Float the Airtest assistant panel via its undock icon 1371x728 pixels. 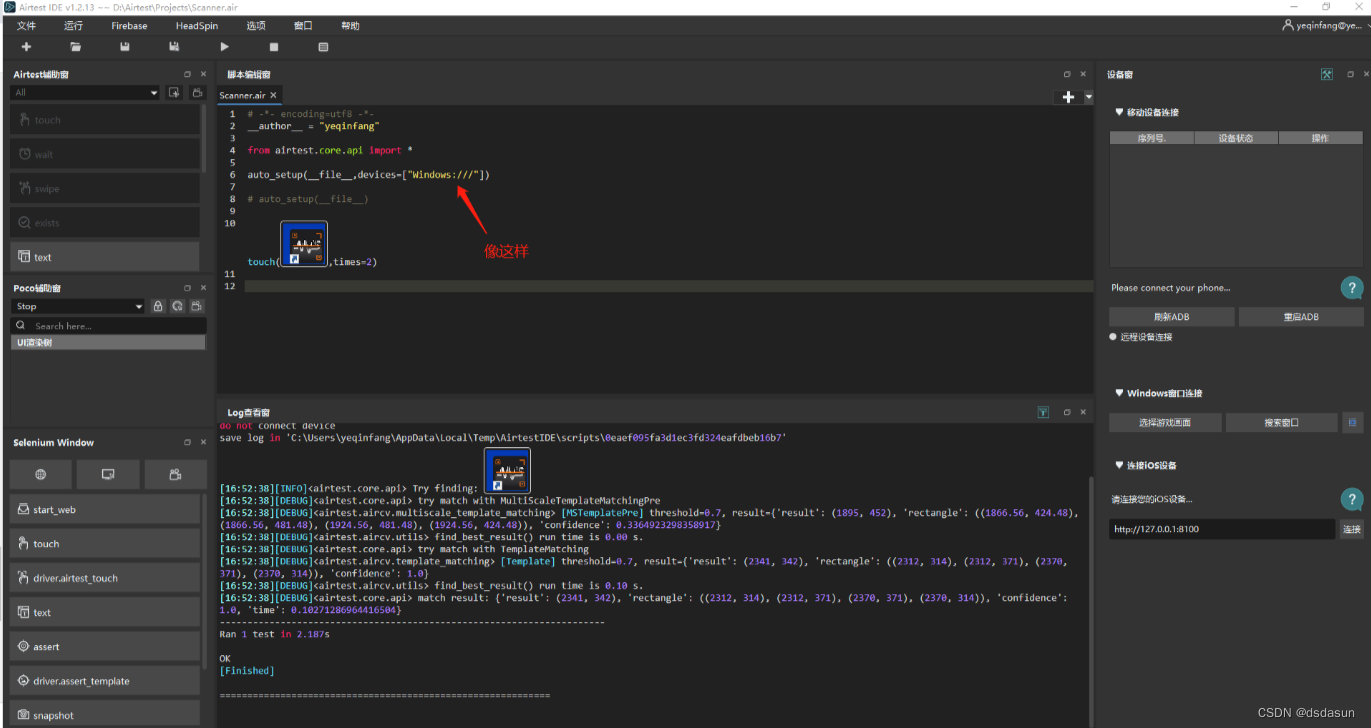[x=187, y=74]
